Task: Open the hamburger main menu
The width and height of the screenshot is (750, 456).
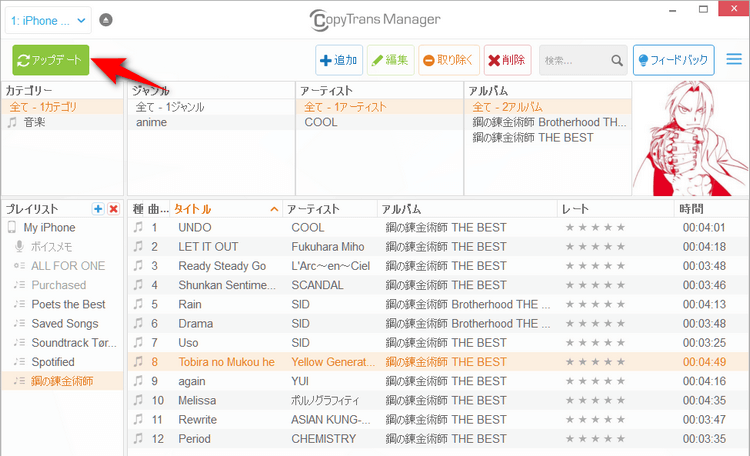Action: tap(734, 59)
